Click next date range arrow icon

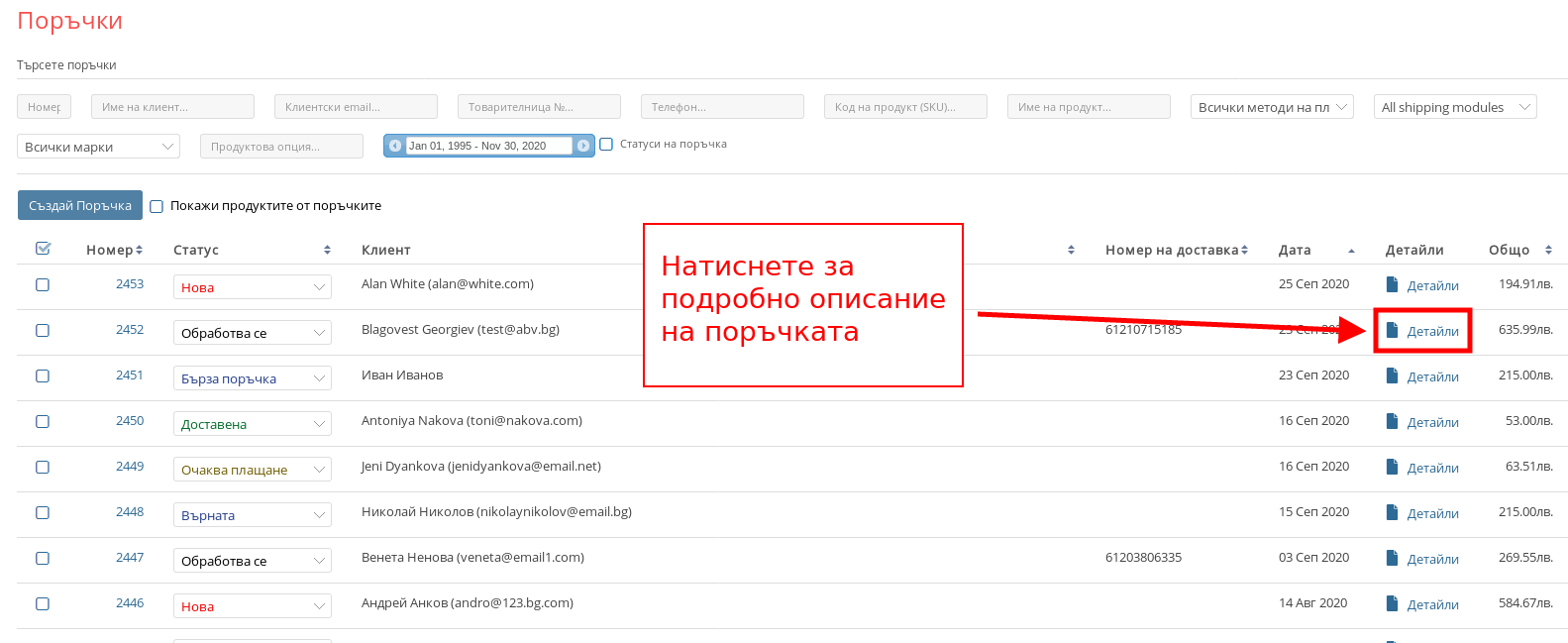583,146
